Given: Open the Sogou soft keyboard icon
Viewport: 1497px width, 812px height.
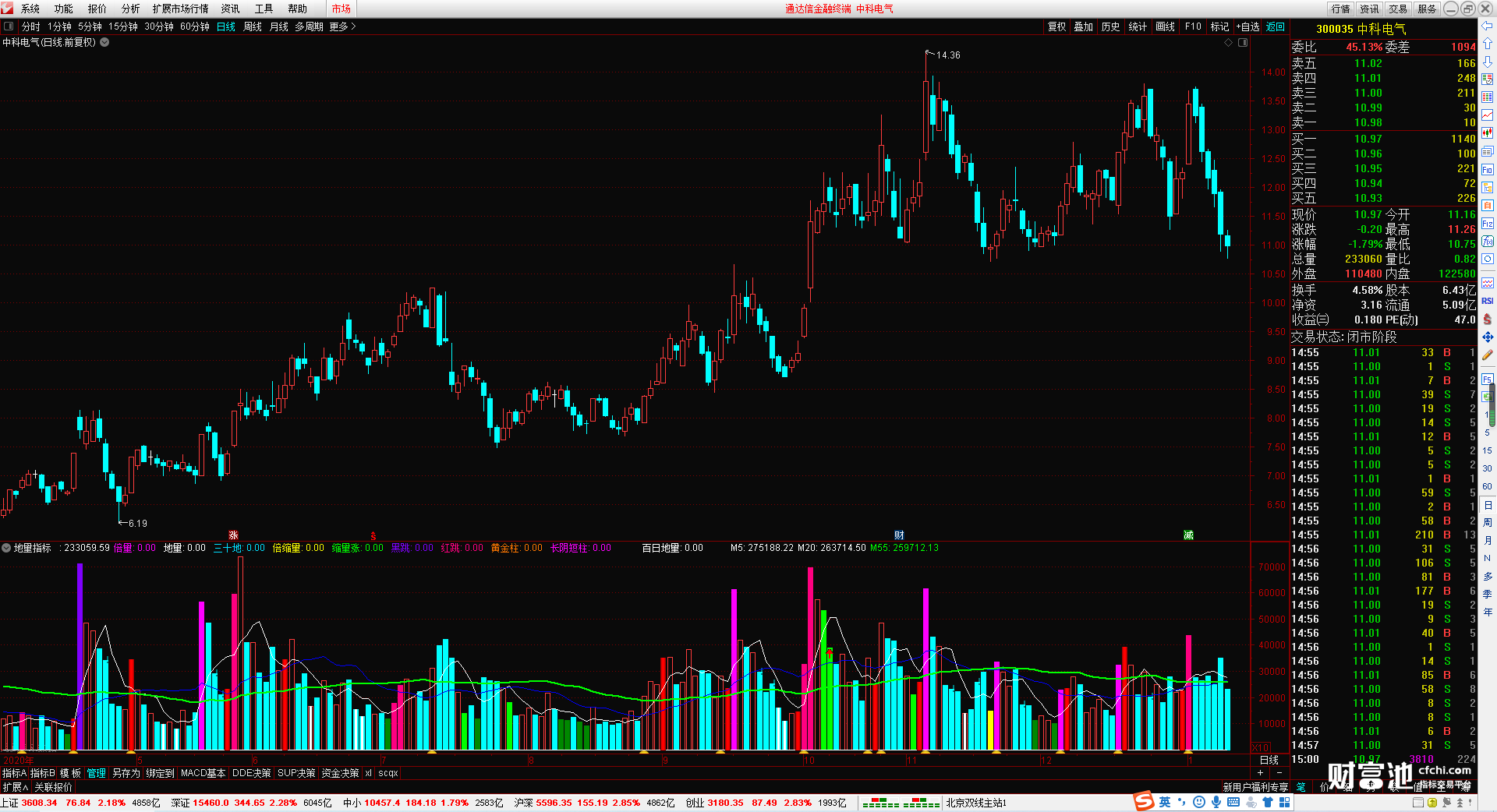Looking at the screenshot, I should click(x=1233, y=802).
